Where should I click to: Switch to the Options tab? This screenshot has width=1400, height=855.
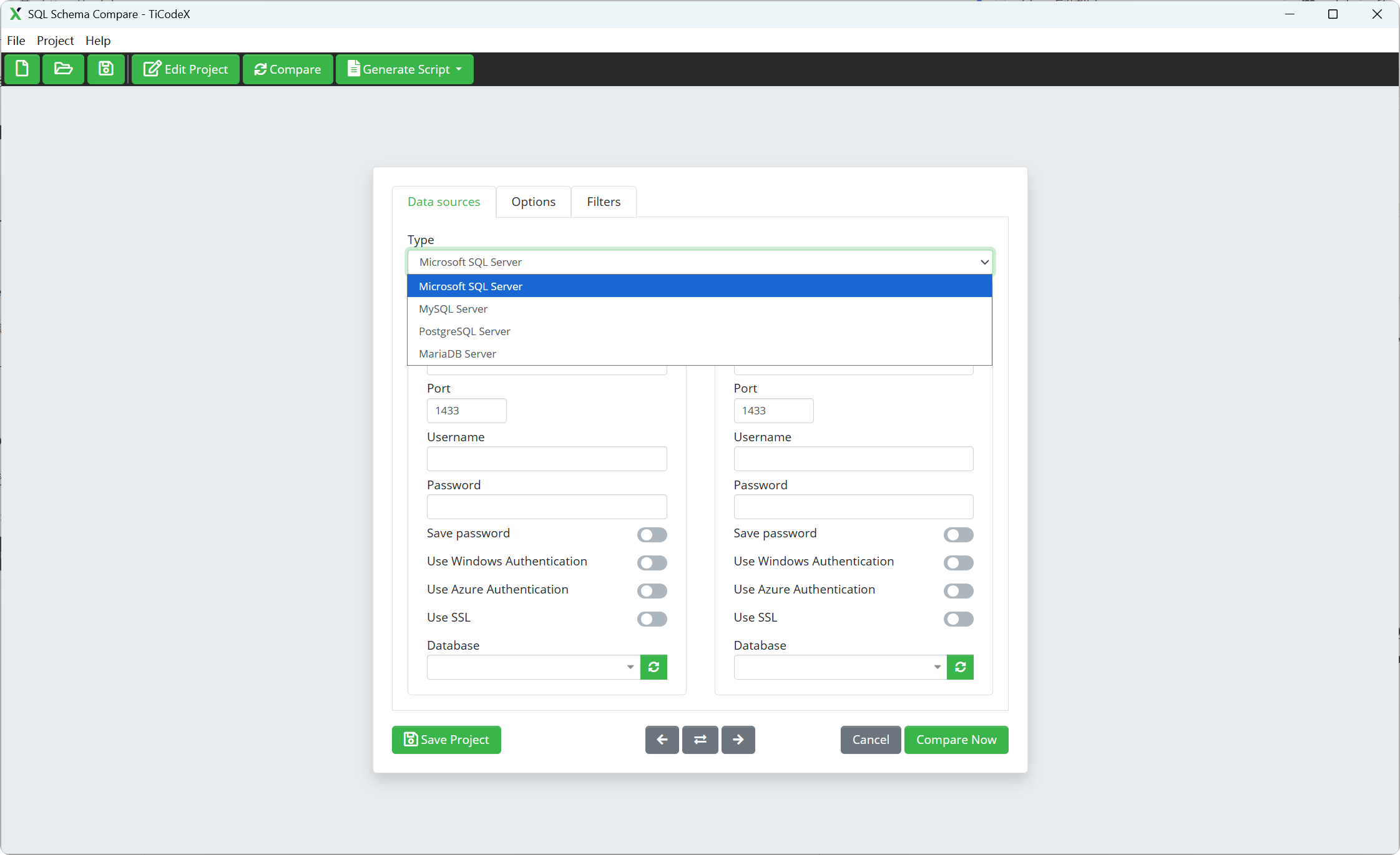coord(533,202)
